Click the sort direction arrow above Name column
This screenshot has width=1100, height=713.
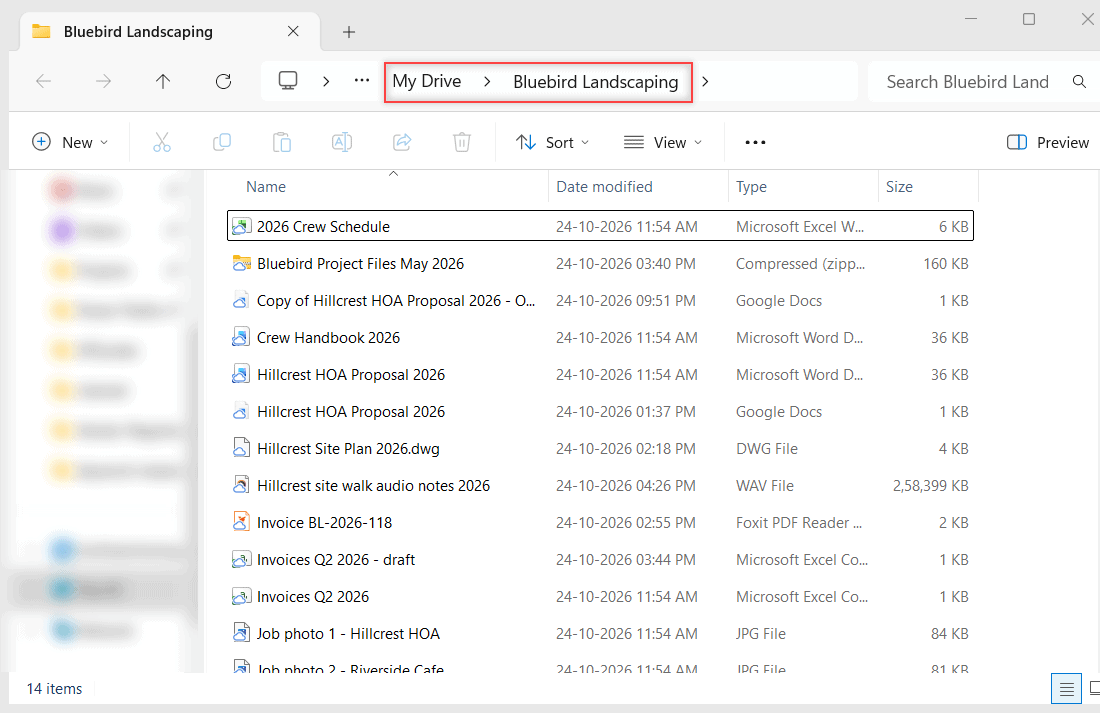pyautogui.click(x=394, y=173)
